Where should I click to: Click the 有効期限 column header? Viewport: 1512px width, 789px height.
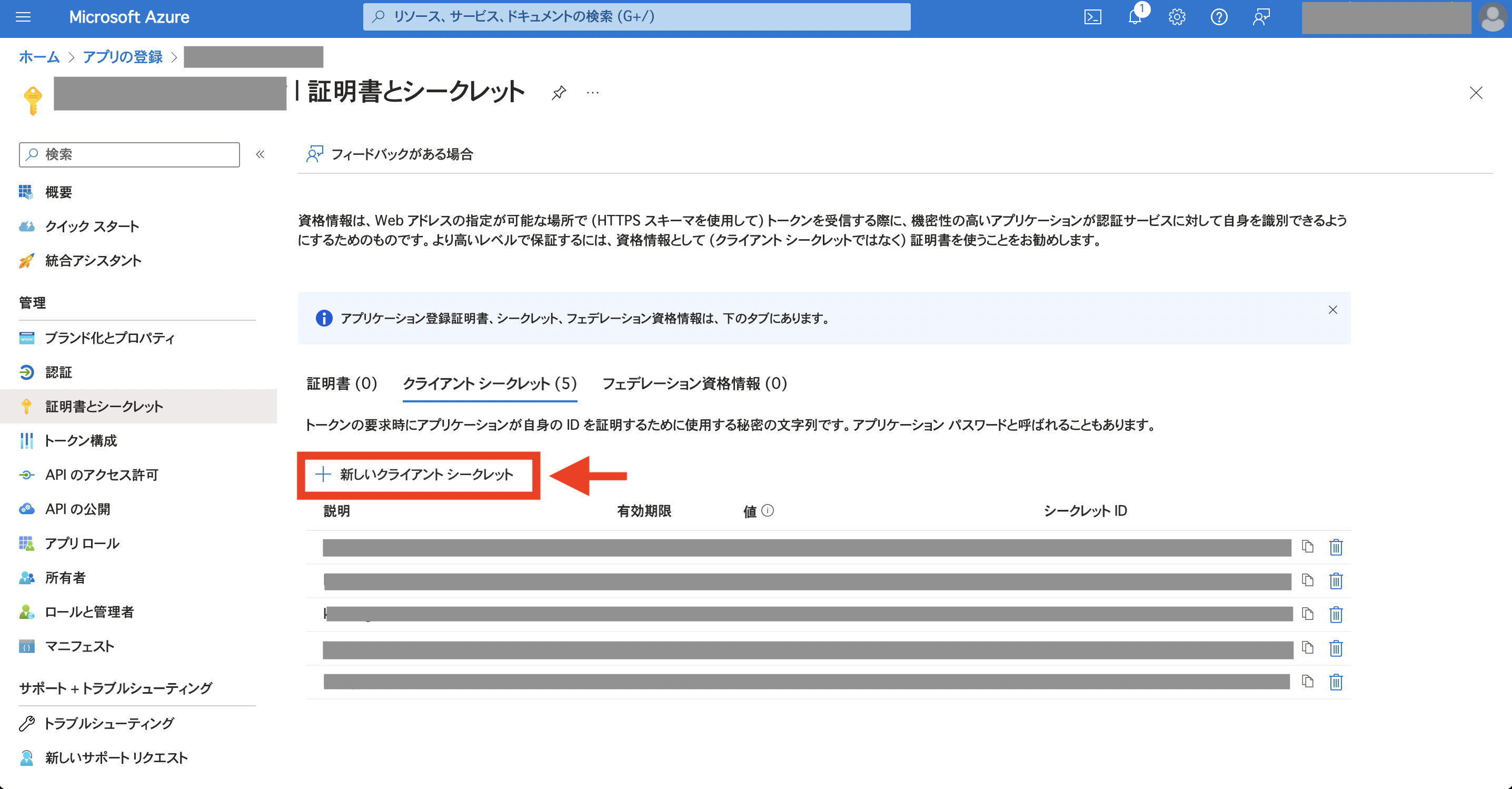coord(644,511)
